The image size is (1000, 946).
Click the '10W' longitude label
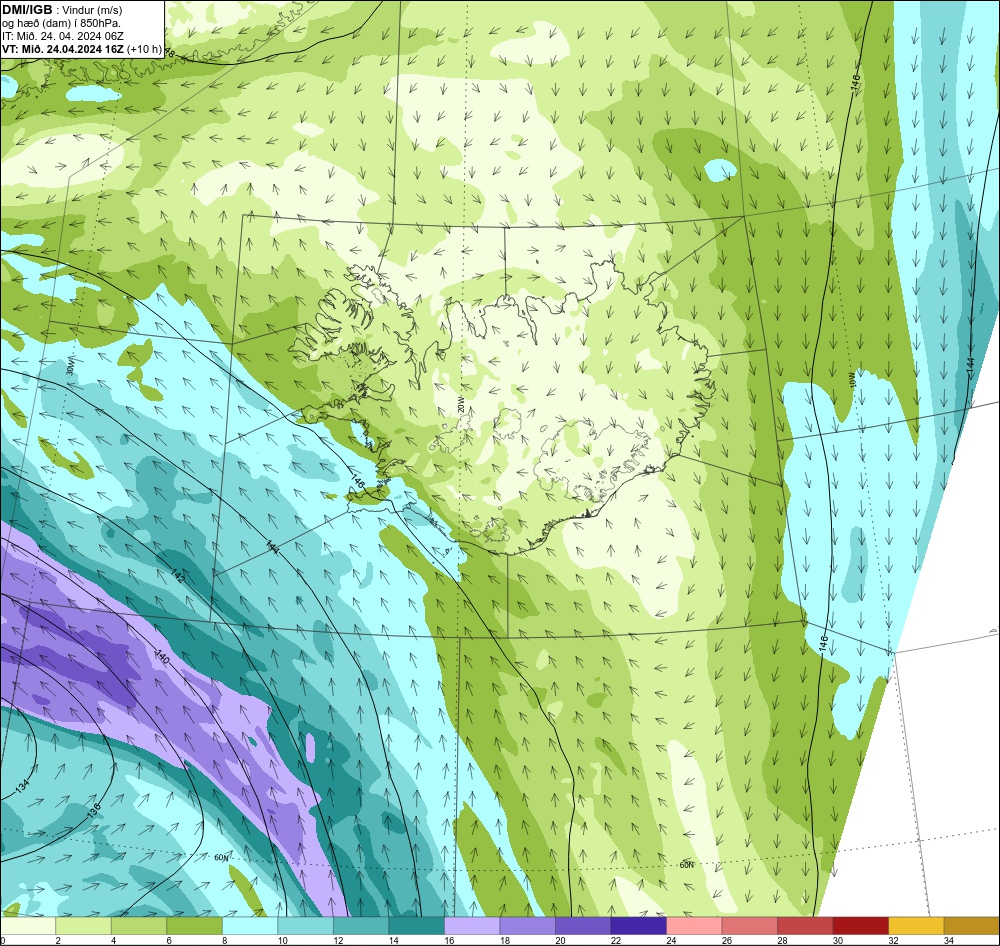click(x=851, y=381)
